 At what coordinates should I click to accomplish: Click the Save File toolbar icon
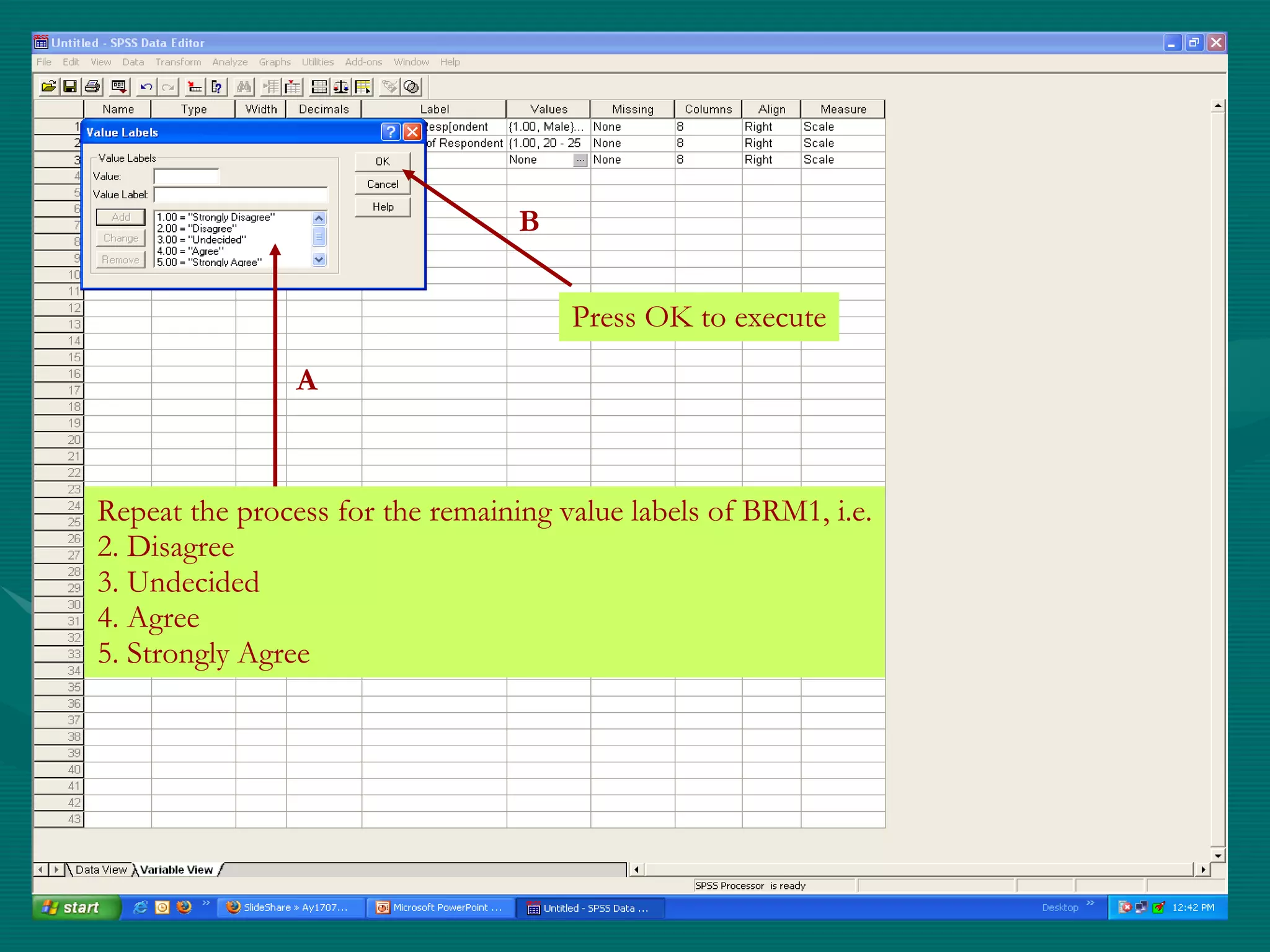[x=70, y=87]
